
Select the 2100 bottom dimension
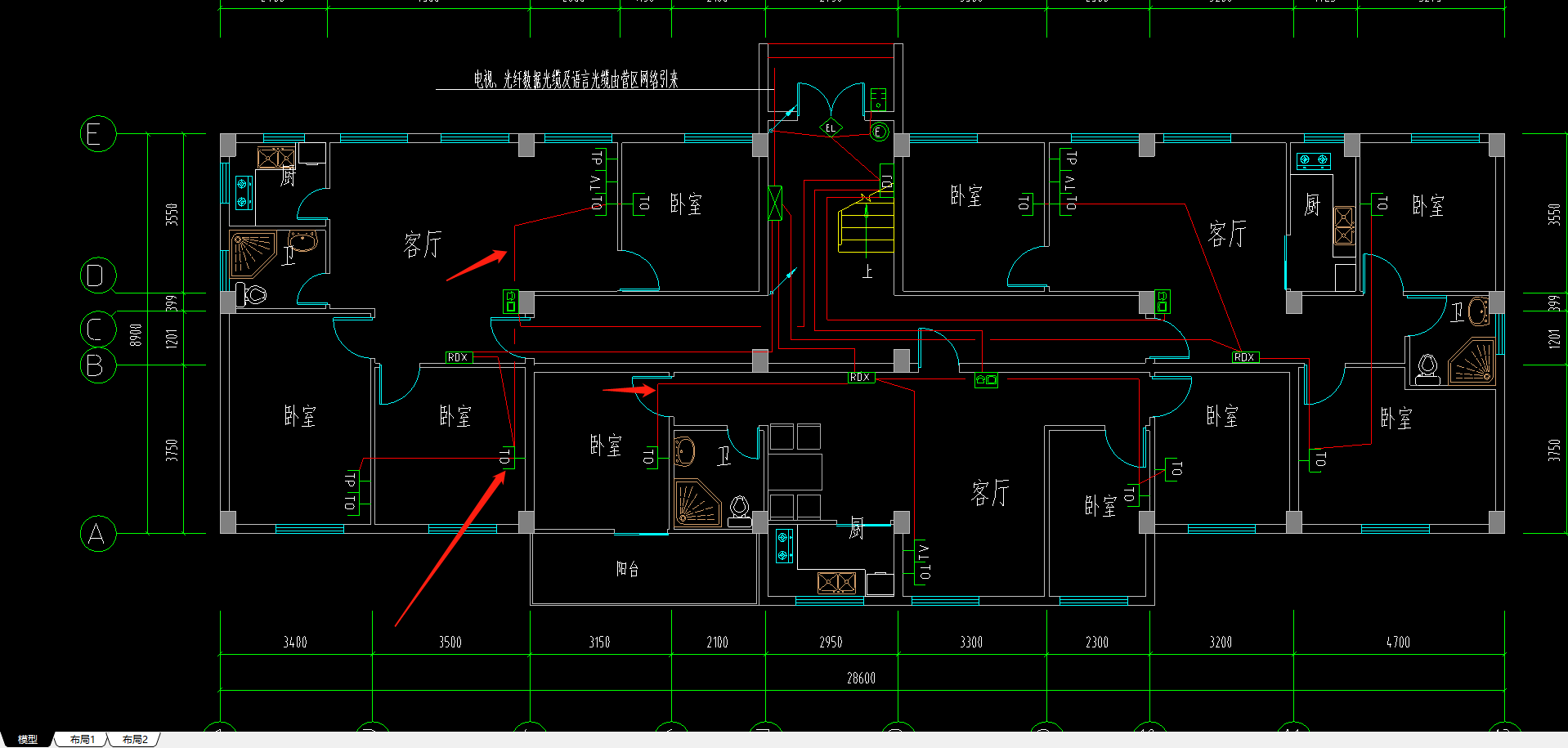[717, 643]
